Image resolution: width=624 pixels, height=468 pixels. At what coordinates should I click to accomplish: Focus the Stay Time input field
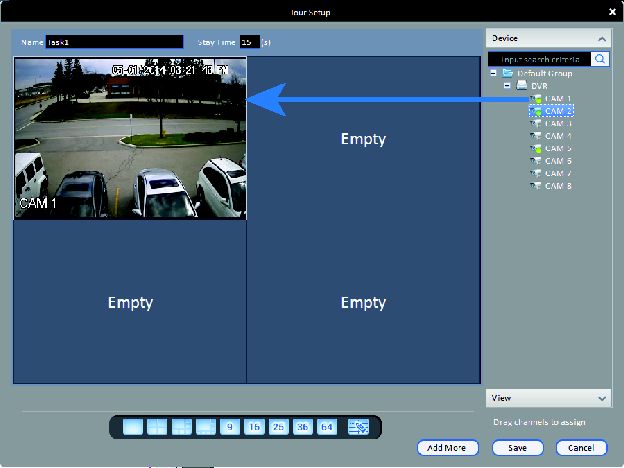[x=250, y=42]
